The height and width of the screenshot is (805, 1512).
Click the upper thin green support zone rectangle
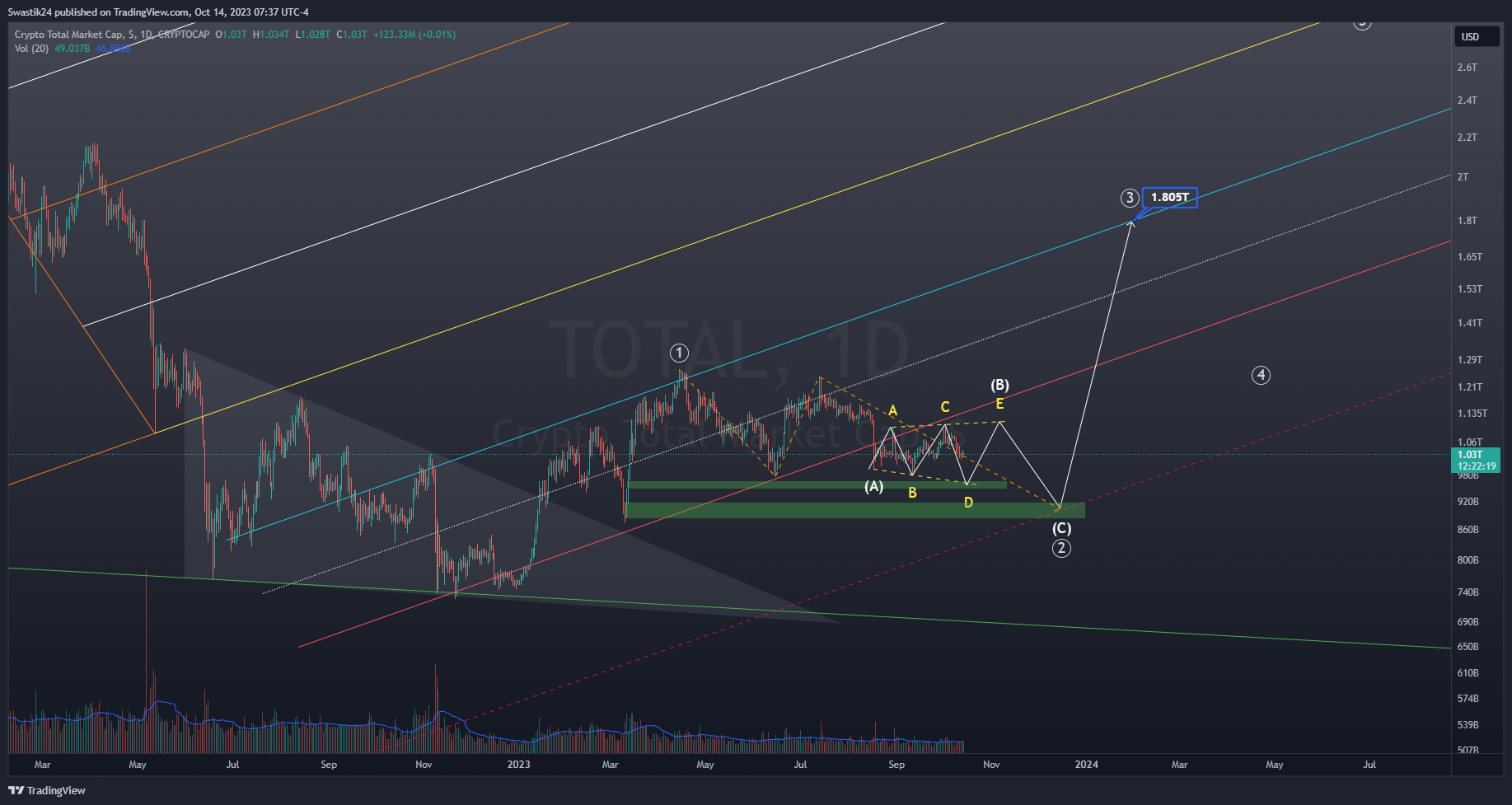click(x=817, y=484)
